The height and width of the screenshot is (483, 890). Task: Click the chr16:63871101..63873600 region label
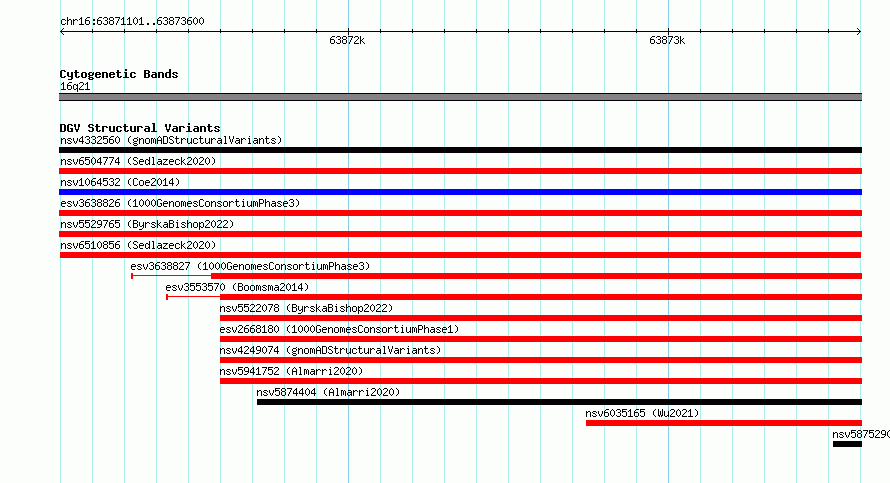pos(132,21)
